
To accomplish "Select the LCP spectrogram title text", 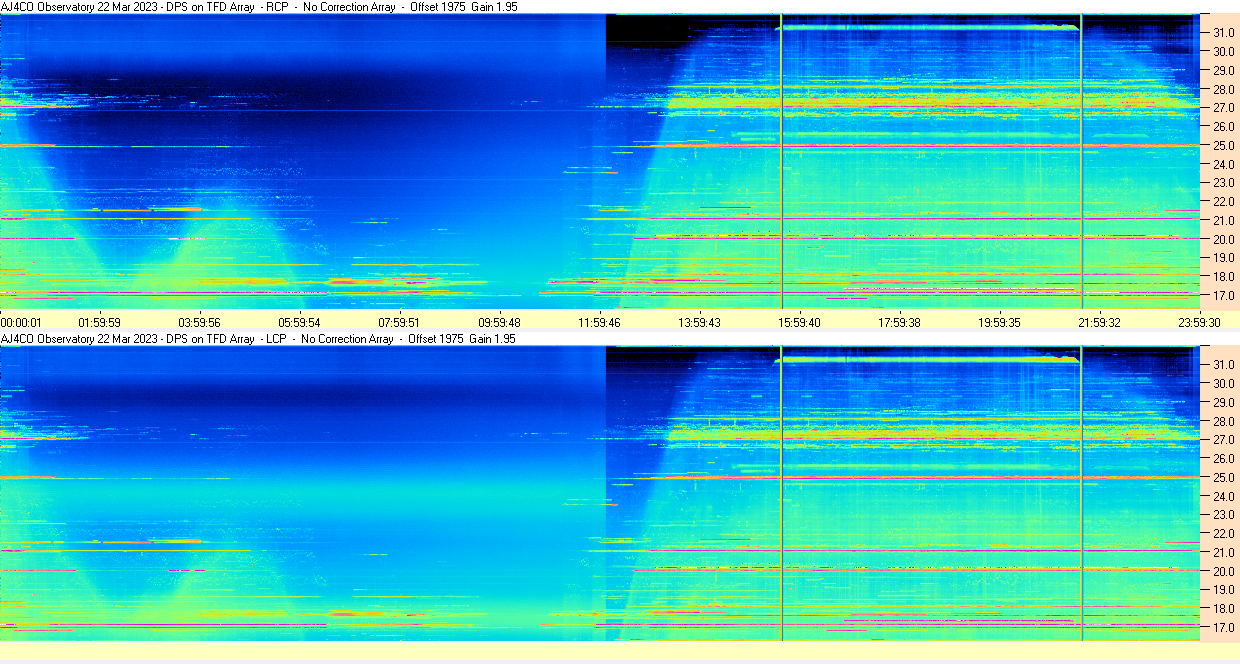I will click(x=258, y=339).
